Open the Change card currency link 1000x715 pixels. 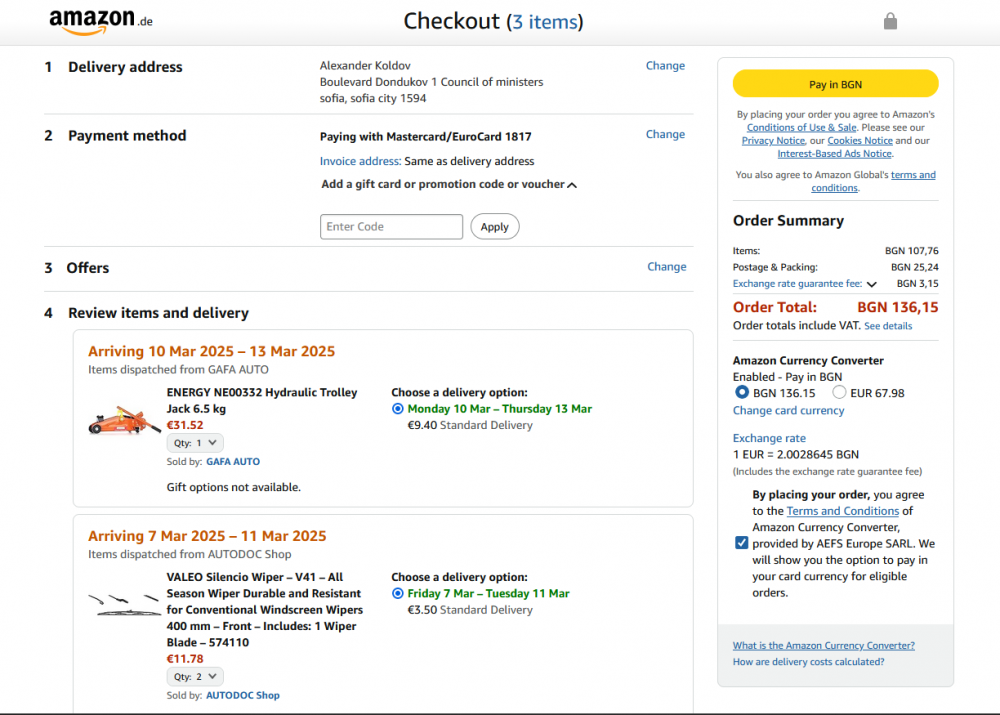(x=788, y=411)
